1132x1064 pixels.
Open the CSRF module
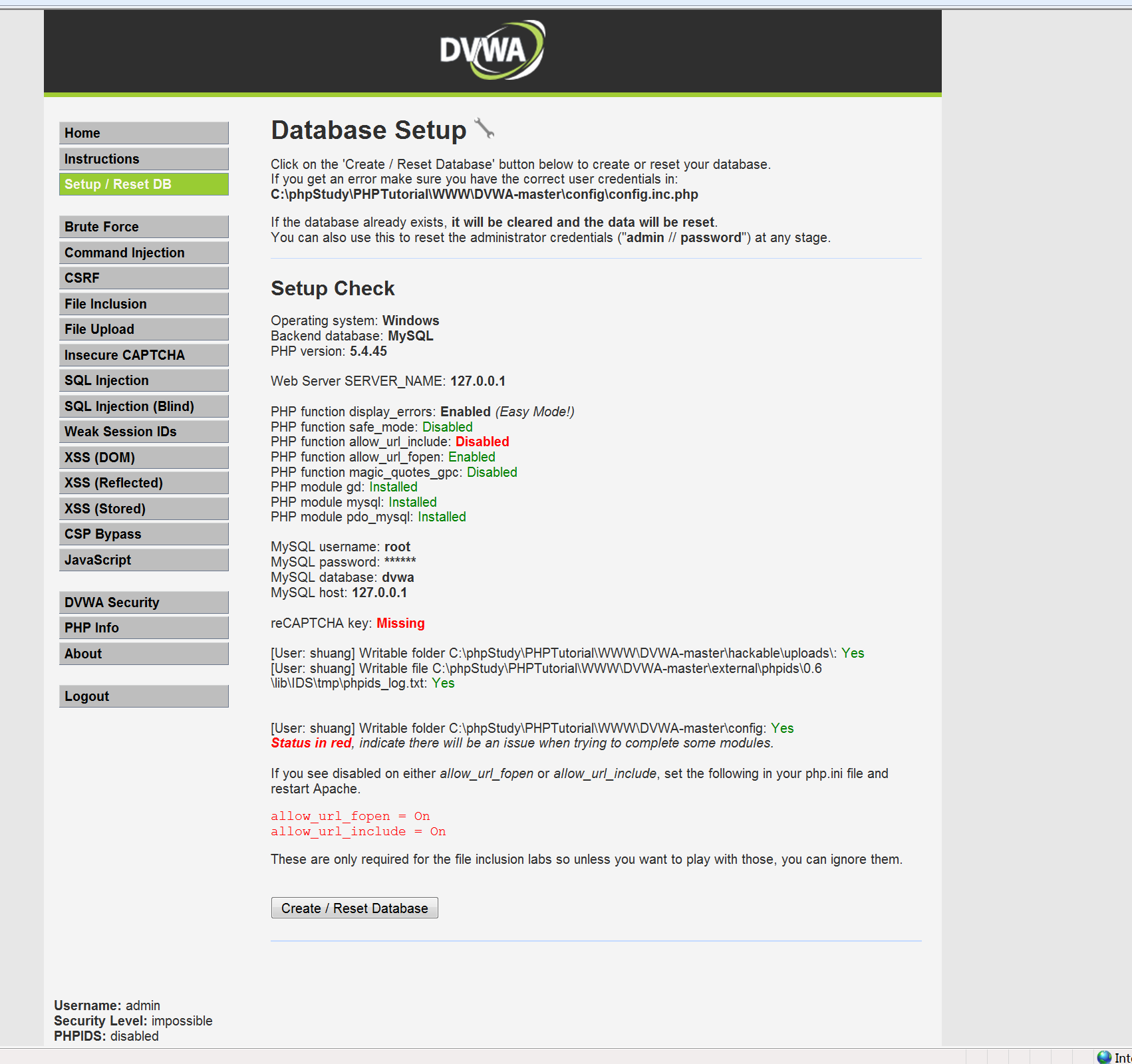144,278
